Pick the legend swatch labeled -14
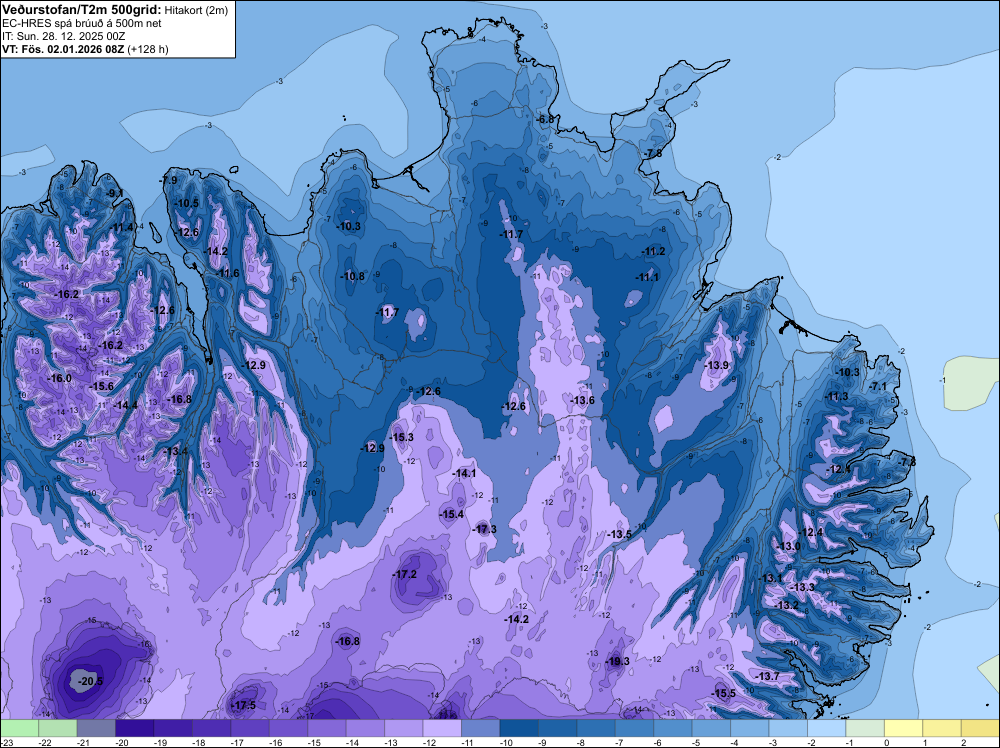 (365, 728)
